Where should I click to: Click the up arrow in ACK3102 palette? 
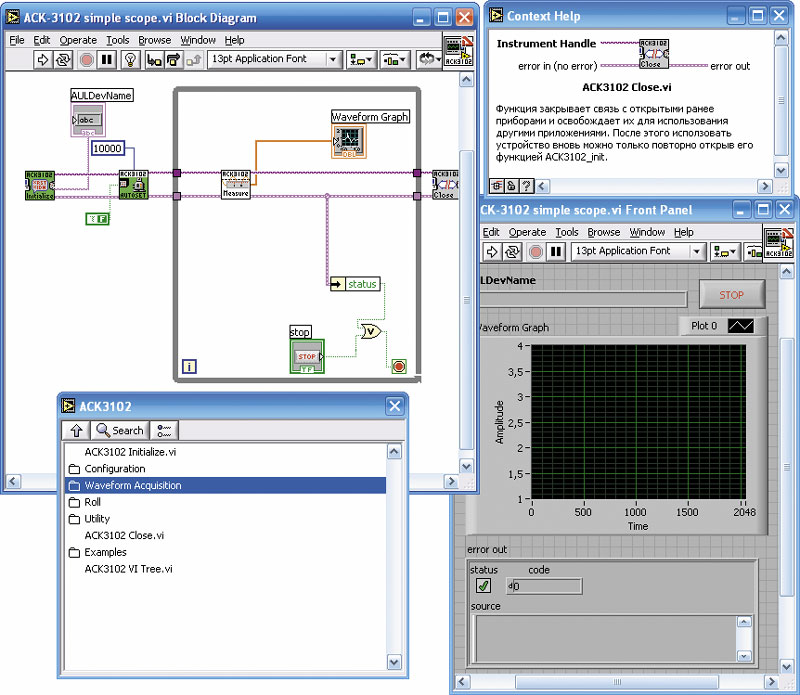(x=76, y=430)
